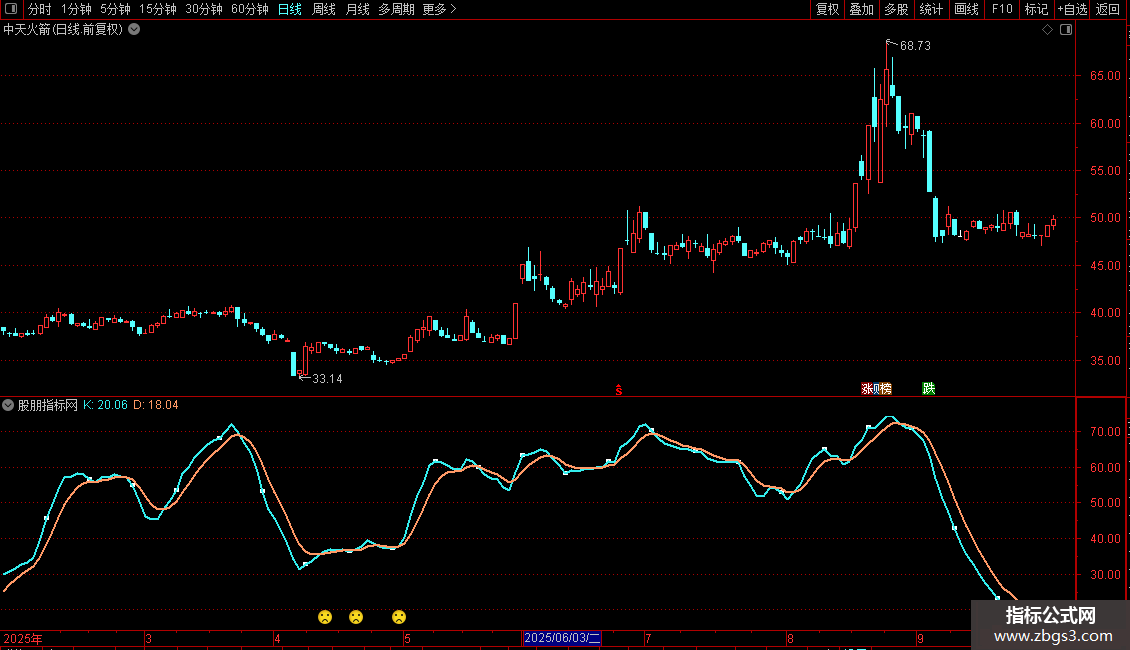Open 多股 multi-stock view
The image size is (1130, 650).
click(896, 9)
